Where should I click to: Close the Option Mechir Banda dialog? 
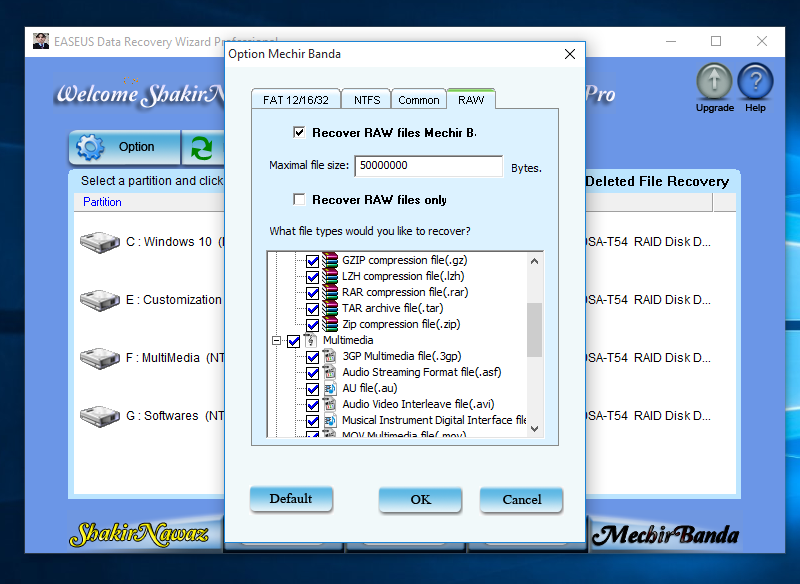pos(570,54)
